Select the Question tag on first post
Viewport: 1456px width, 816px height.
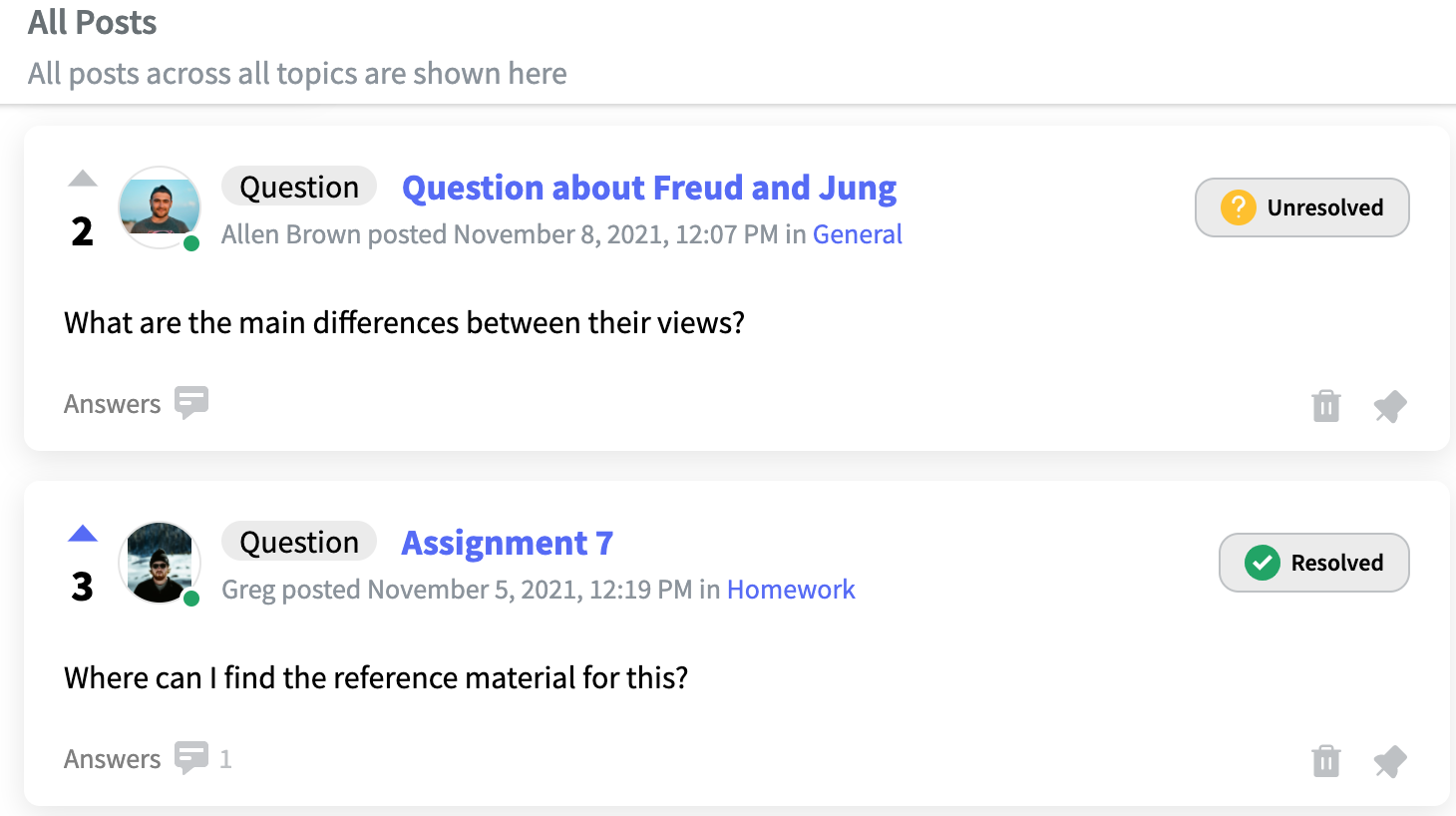(299, 187)
